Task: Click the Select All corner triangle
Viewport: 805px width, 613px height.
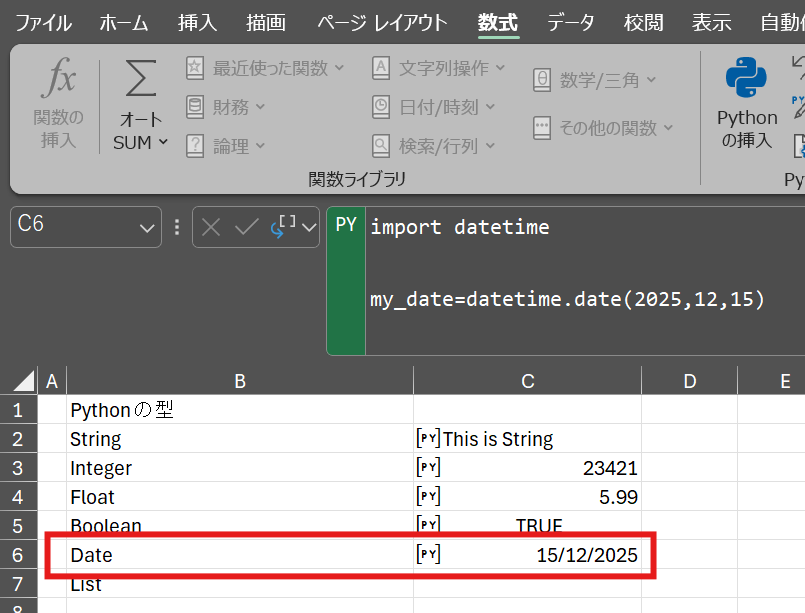Action: pos(24,381)
